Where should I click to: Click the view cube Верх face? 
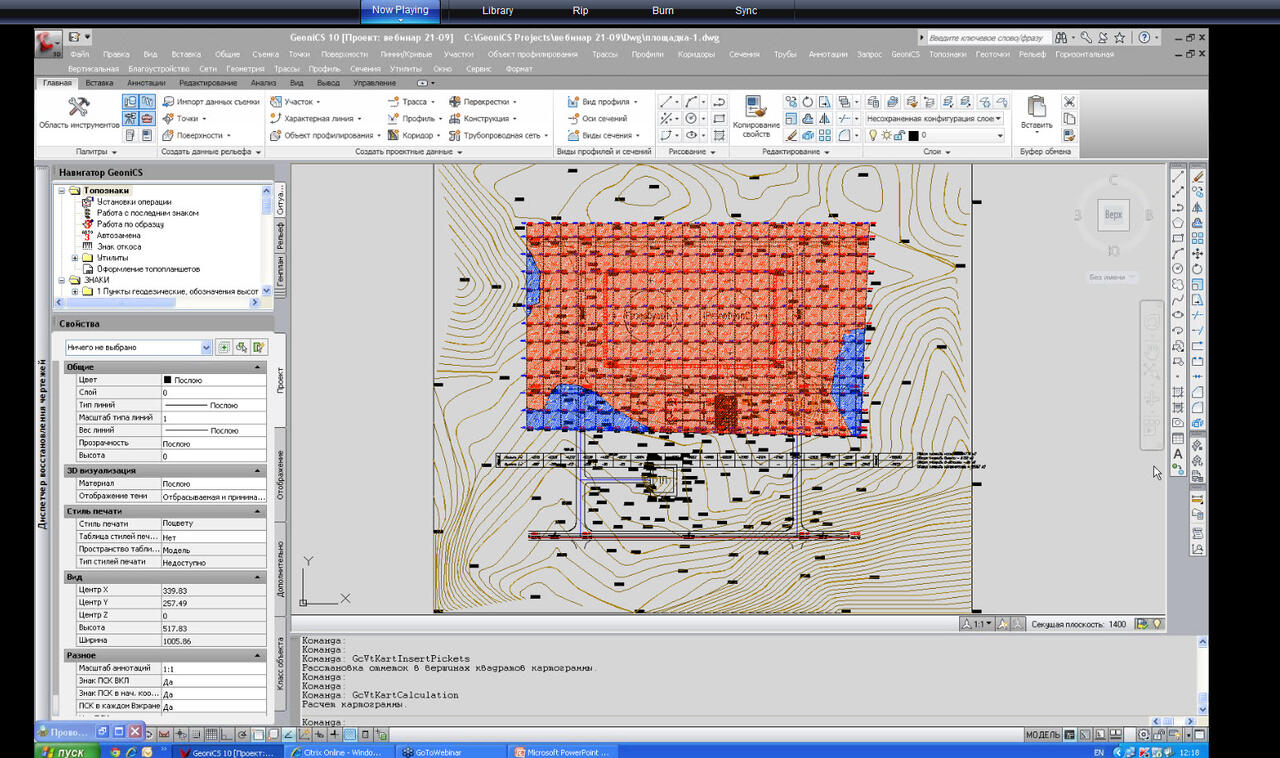[x=1113, y=215]
